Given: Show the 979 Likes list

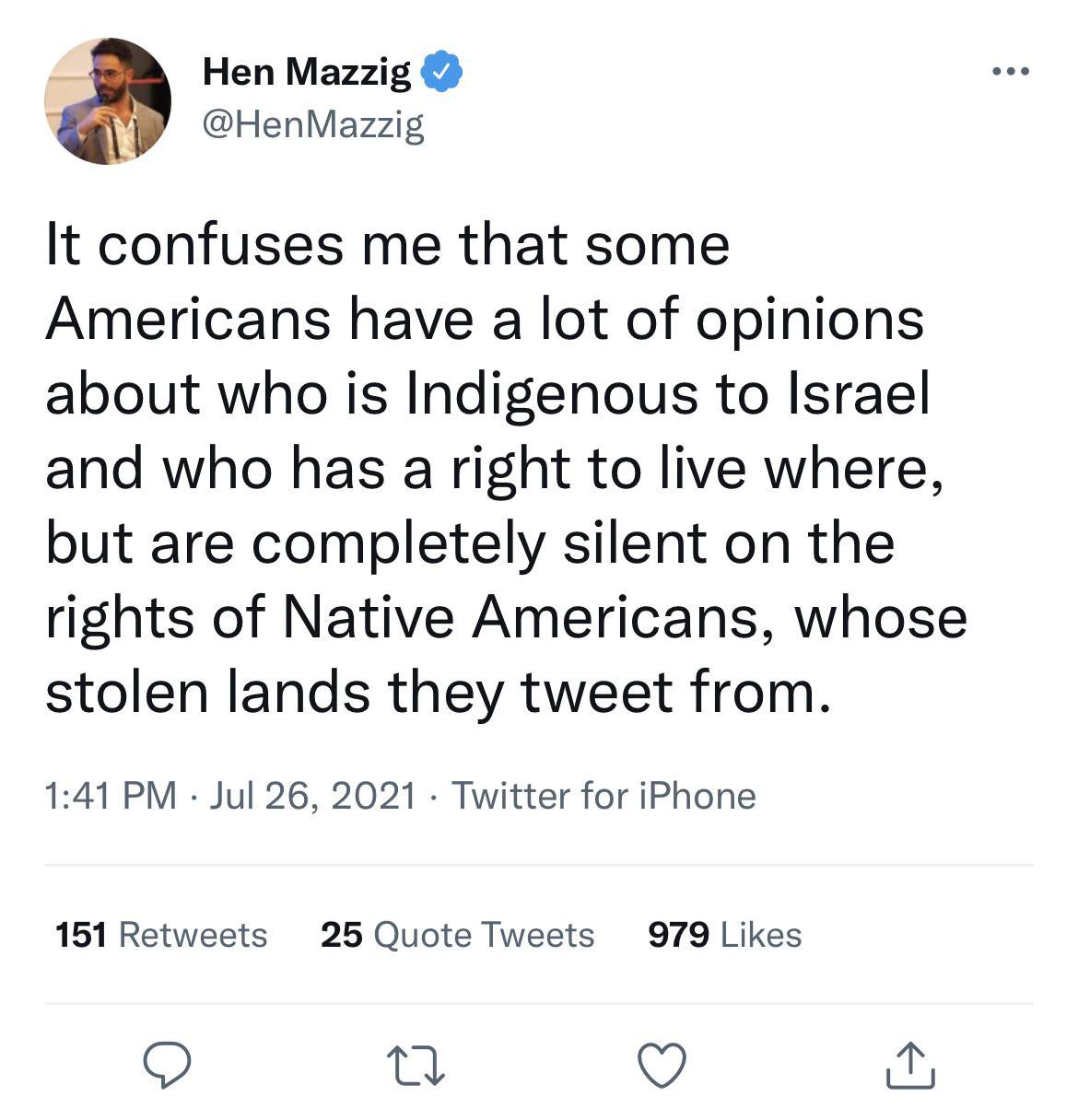Looking at the screenshot, I should 724,935.
